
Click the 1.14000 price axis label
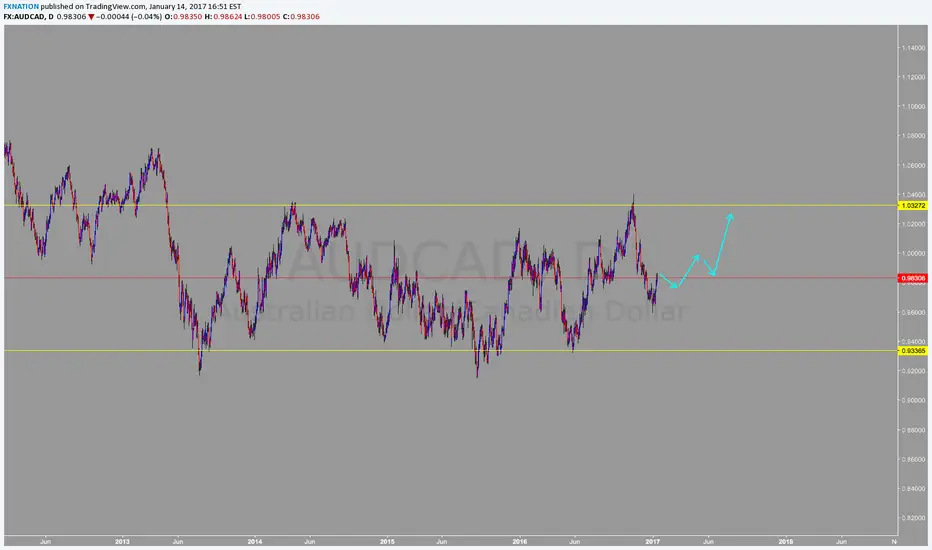(x=915, y=48)
